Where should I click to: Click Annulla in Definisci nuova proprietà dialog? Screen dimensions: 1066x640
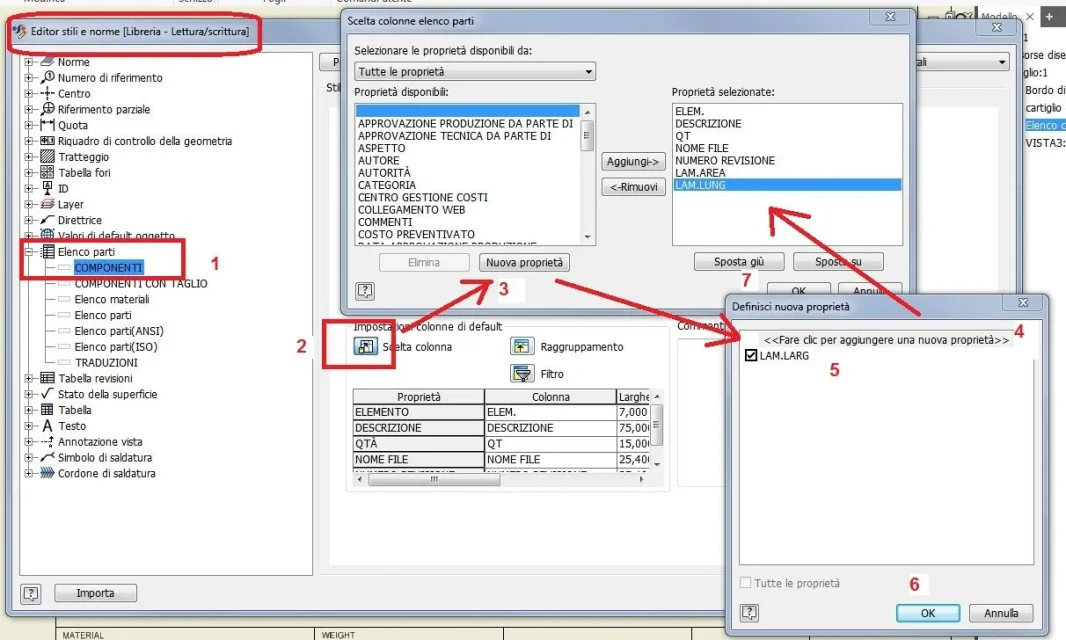coord(1001,613)
